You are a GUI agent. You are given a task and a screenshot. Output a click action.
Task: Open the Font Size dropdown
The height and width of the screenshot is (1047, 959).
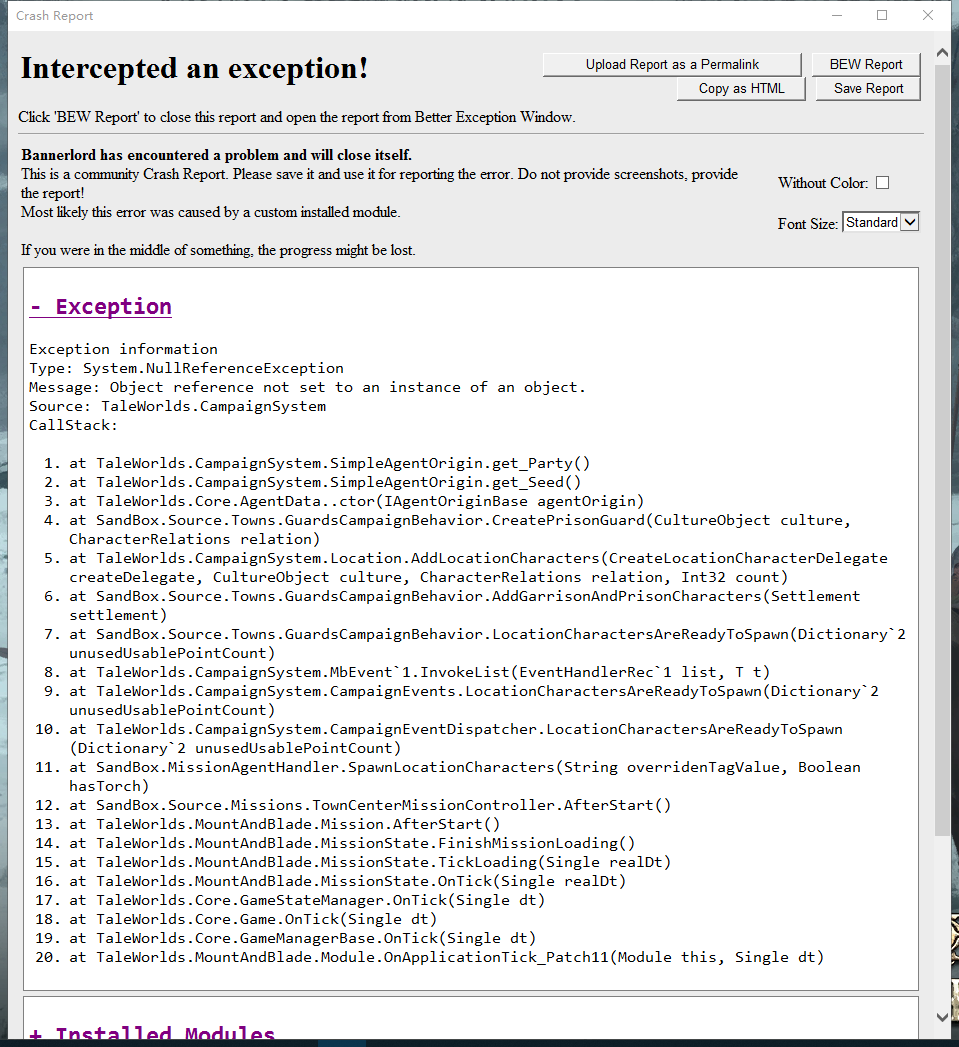point(881,222)
